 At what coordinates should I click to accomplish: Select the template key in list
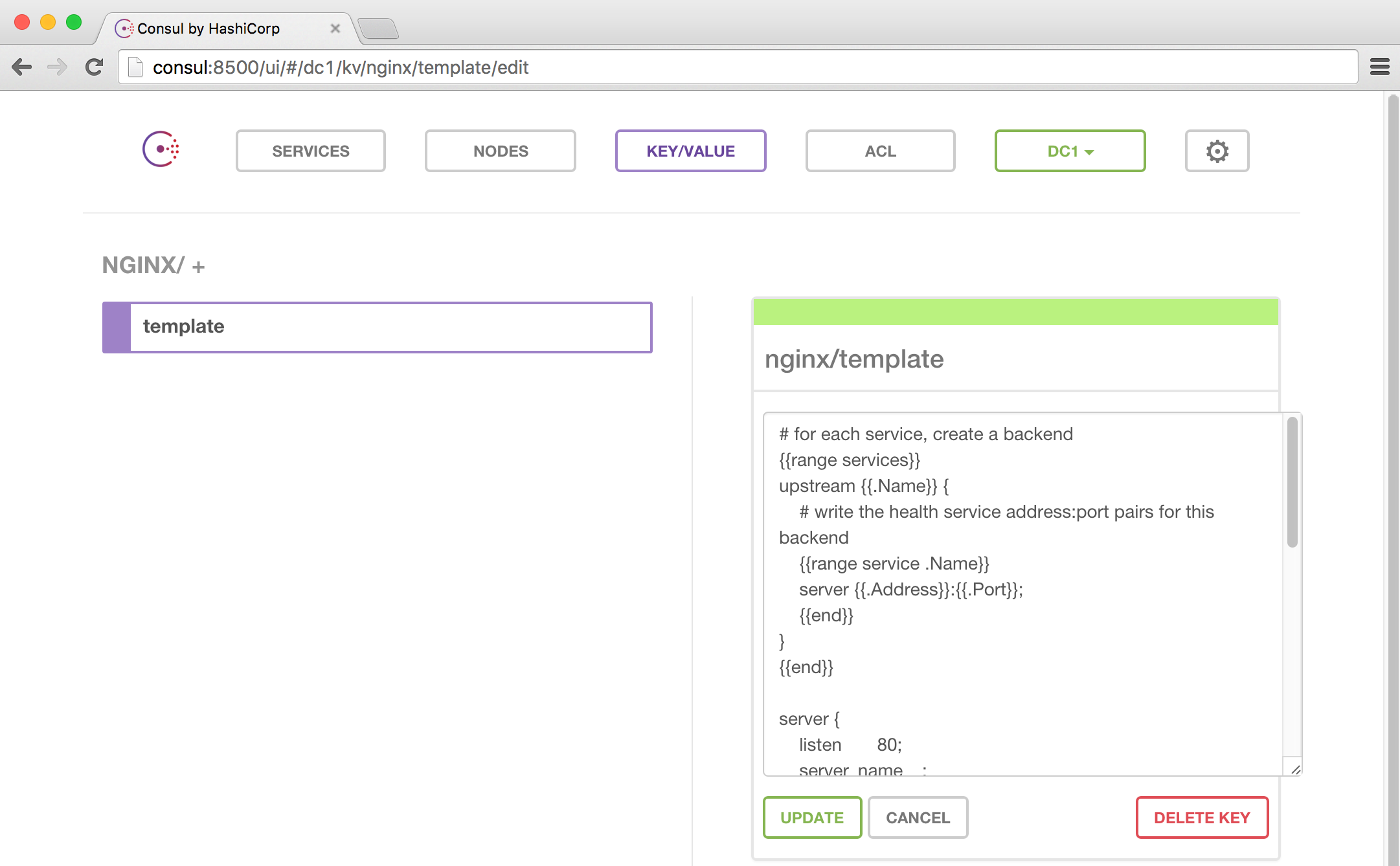[378, 327]
